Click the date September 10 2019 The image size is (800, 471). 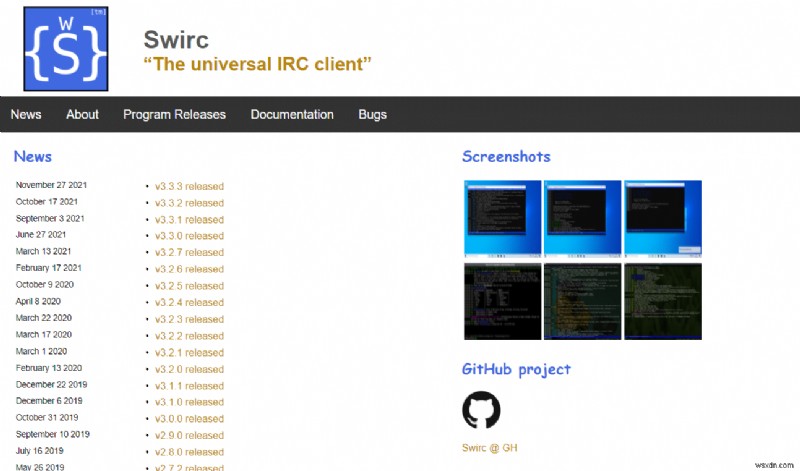[x=53, y=434]
